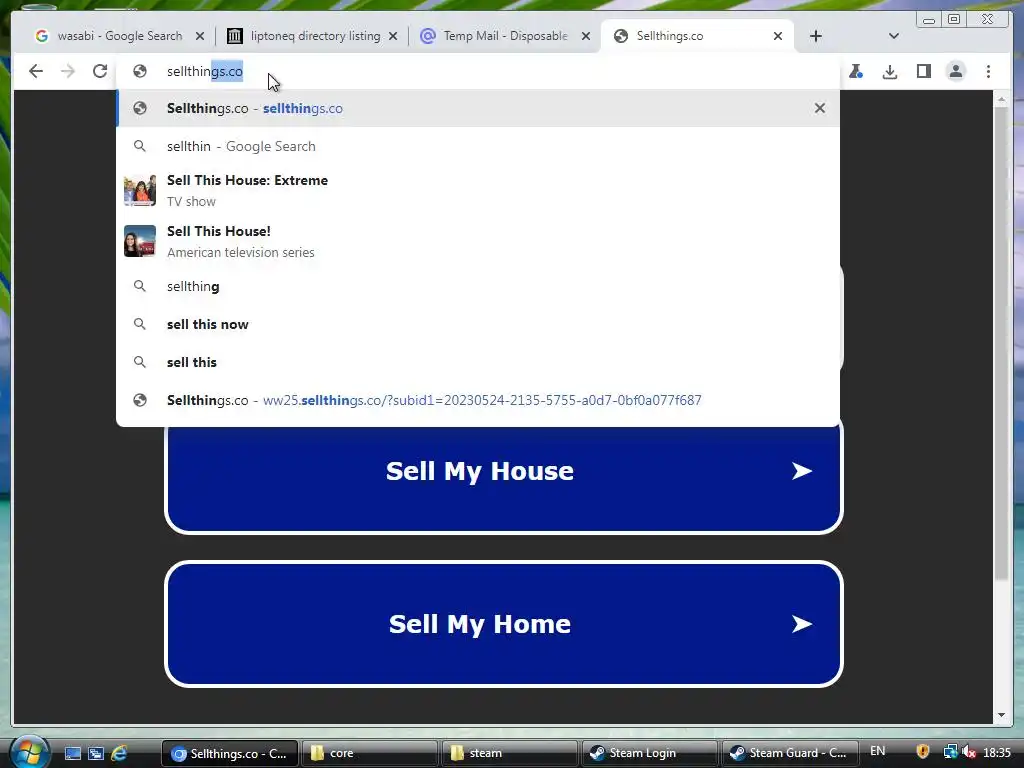Image resolution: width=1024 pixels, height=768 pixels.
Task: Click the page scrollbar thumb
Action: click(1001, 343)
